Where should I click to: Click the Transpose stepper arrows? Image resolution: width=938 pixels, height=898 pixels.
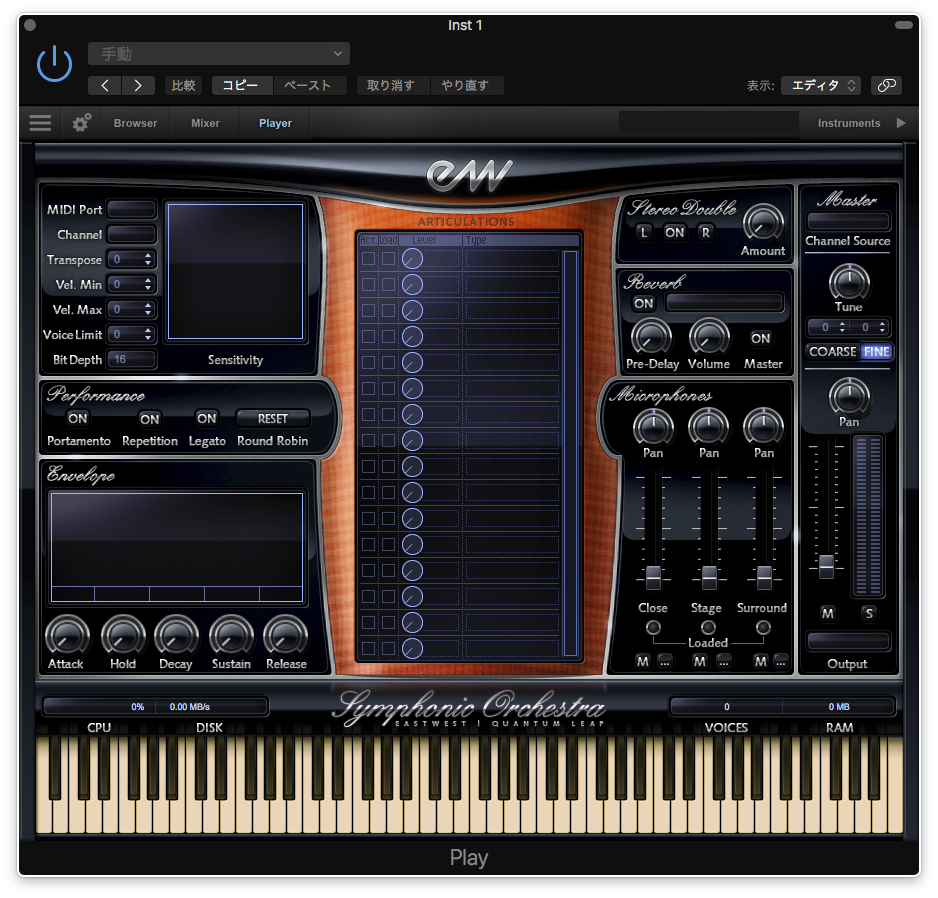[148, 260]
